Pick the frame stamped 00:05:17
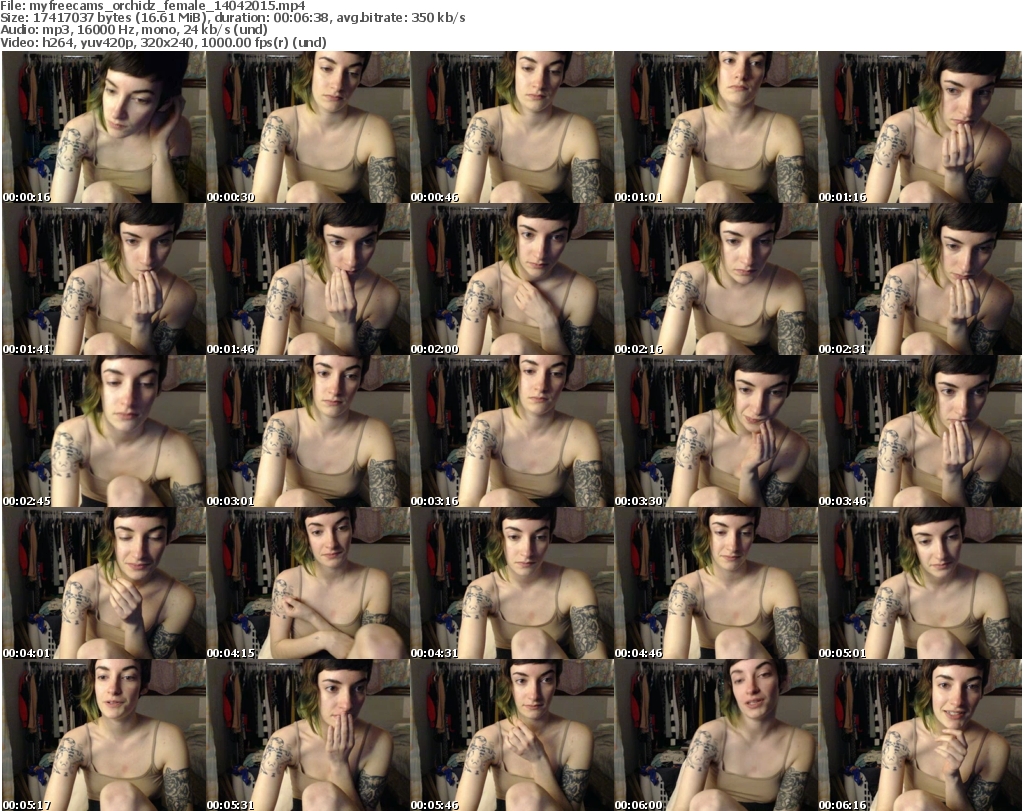 pos(104,735)
